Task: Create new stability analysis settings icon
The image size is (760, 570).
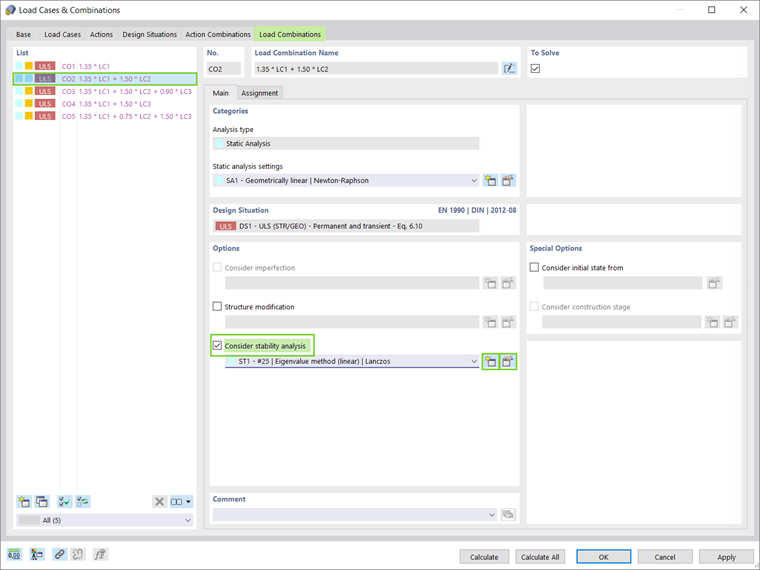Action: [491, 362]
